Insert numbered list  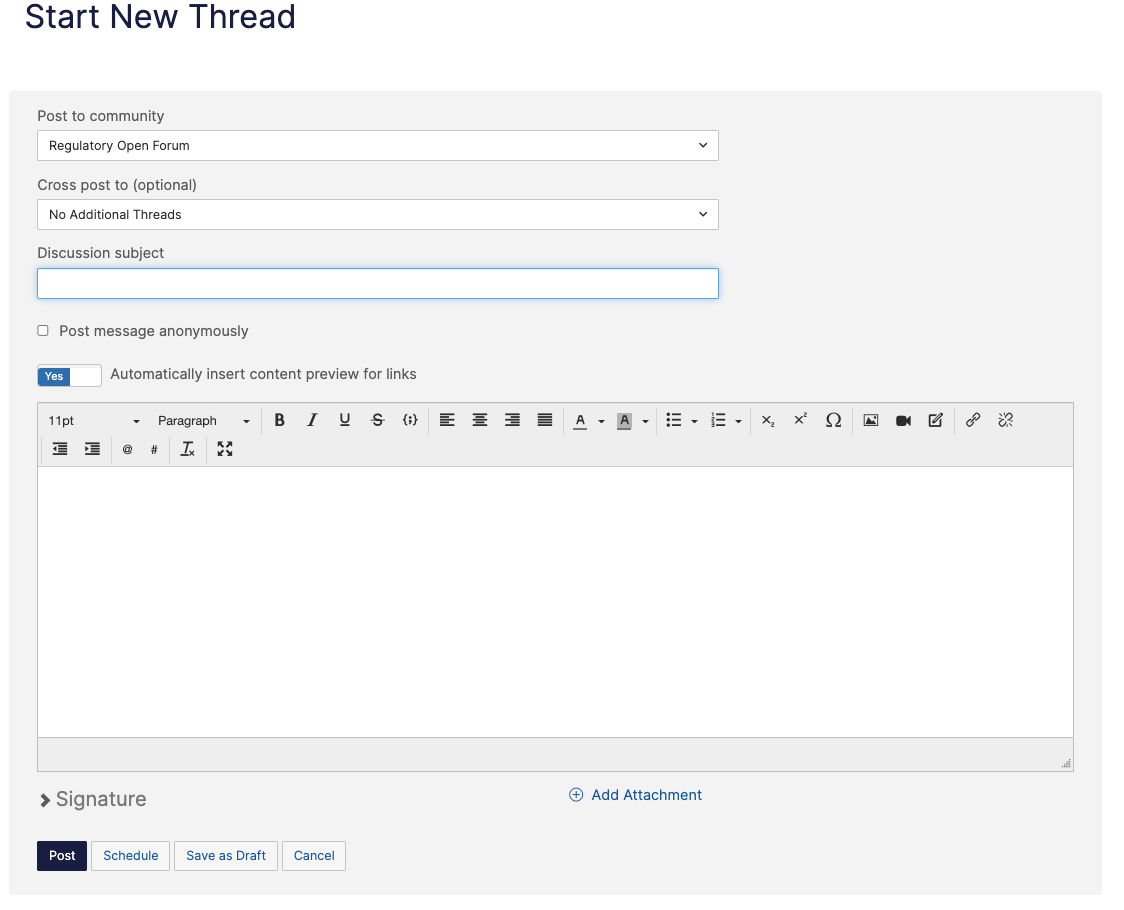[718, 420]
